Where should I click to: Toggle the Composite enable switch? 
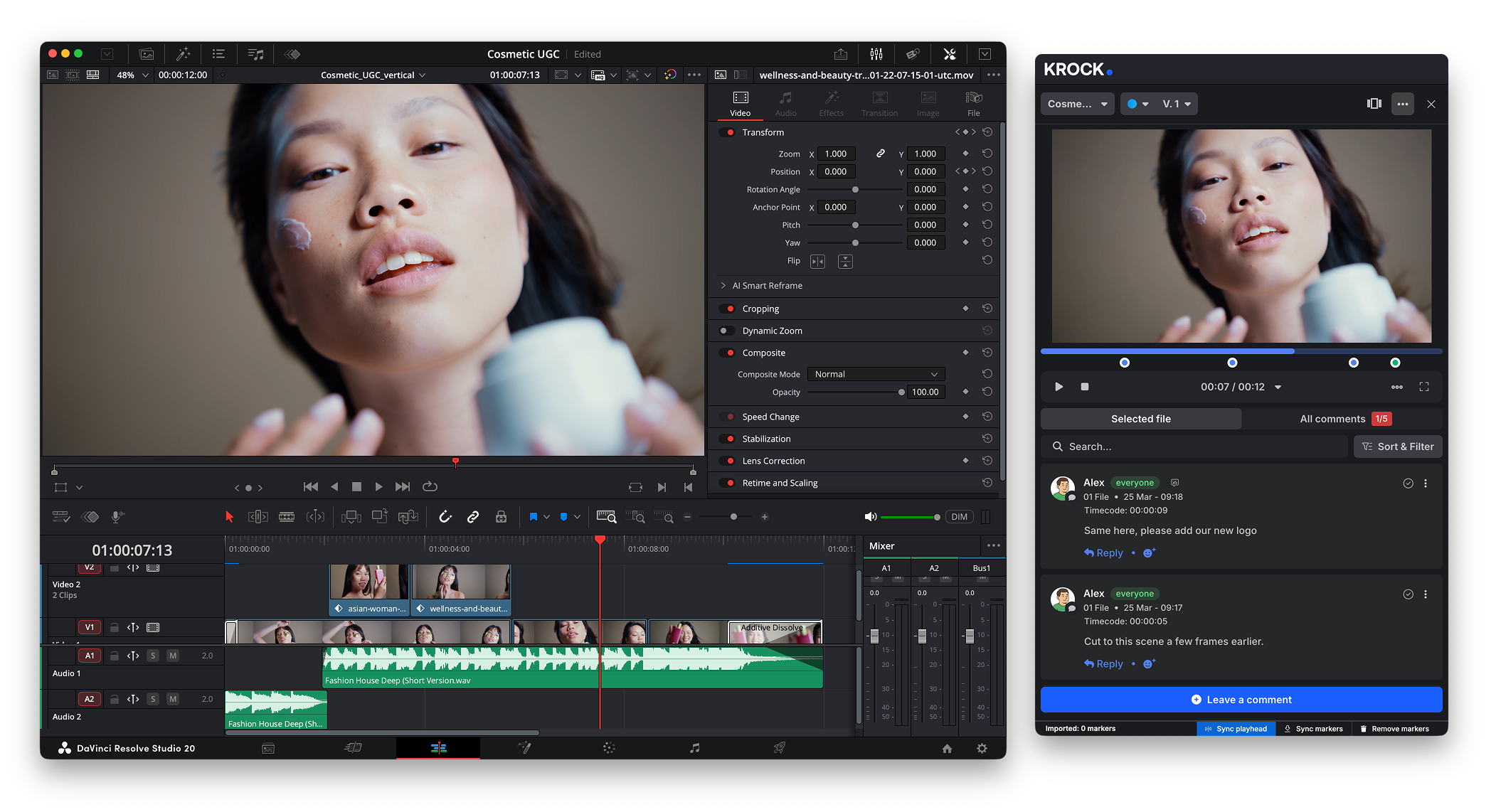(x=727, y=353)
